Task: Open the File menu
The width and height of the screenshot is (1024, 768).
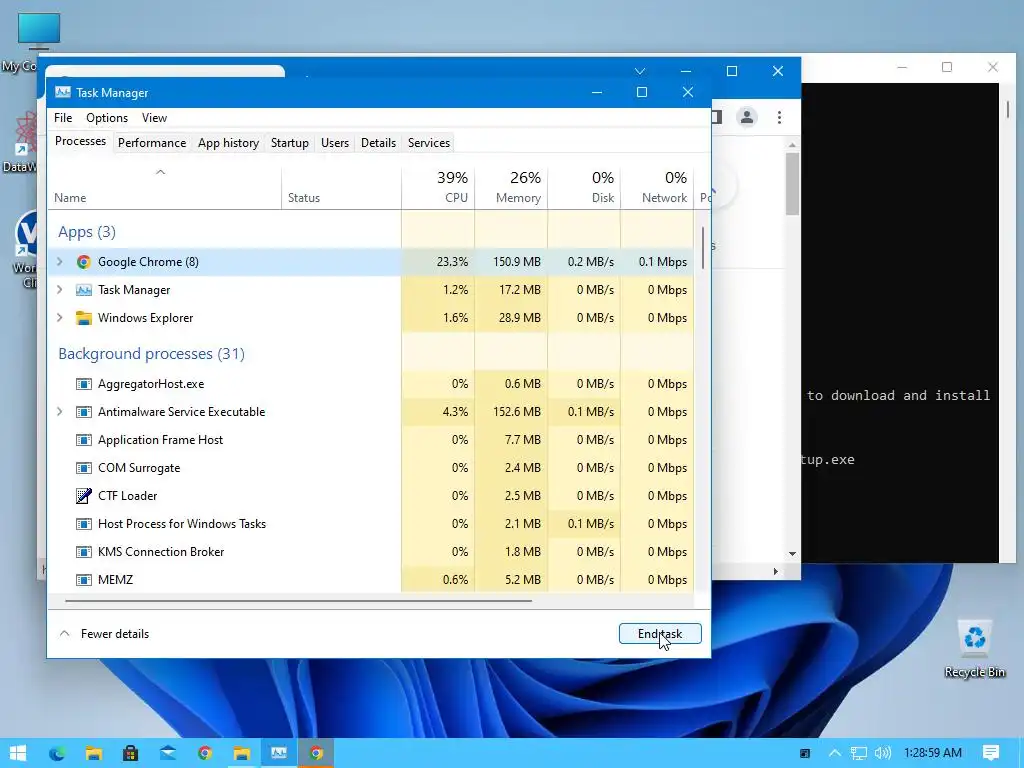Action: click(63, 118)
